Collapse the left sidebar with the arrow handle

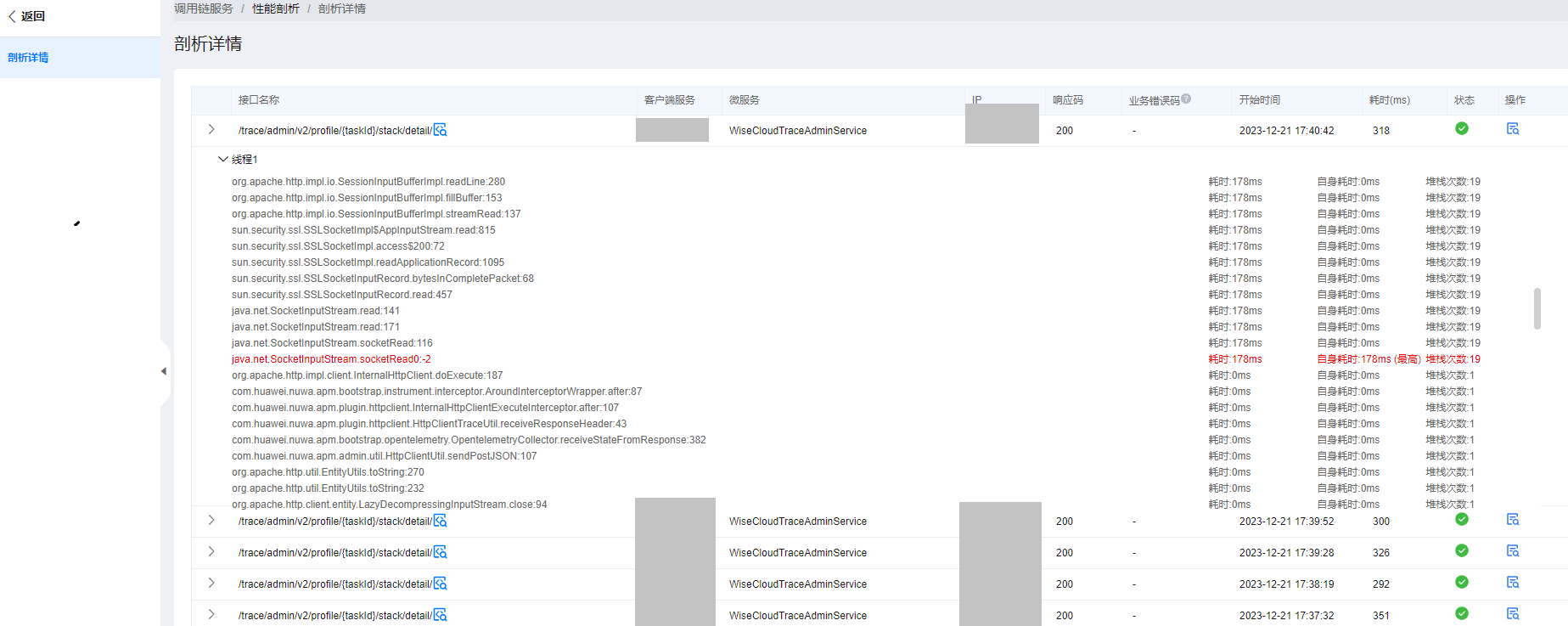(163, 371)
